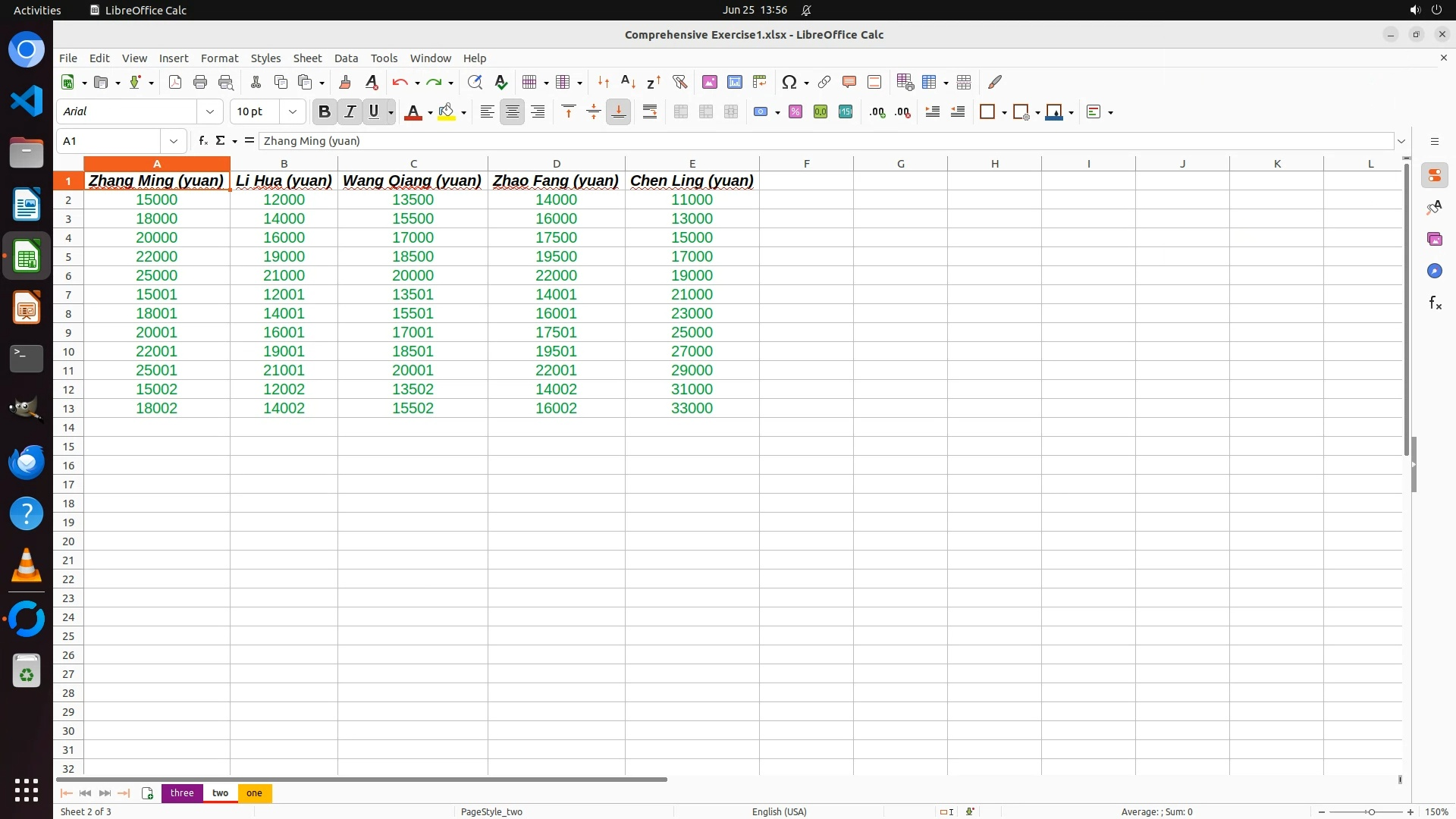Format as Percent icon
The width and height of the screenshot is (1456, 819).
[795, 111]
